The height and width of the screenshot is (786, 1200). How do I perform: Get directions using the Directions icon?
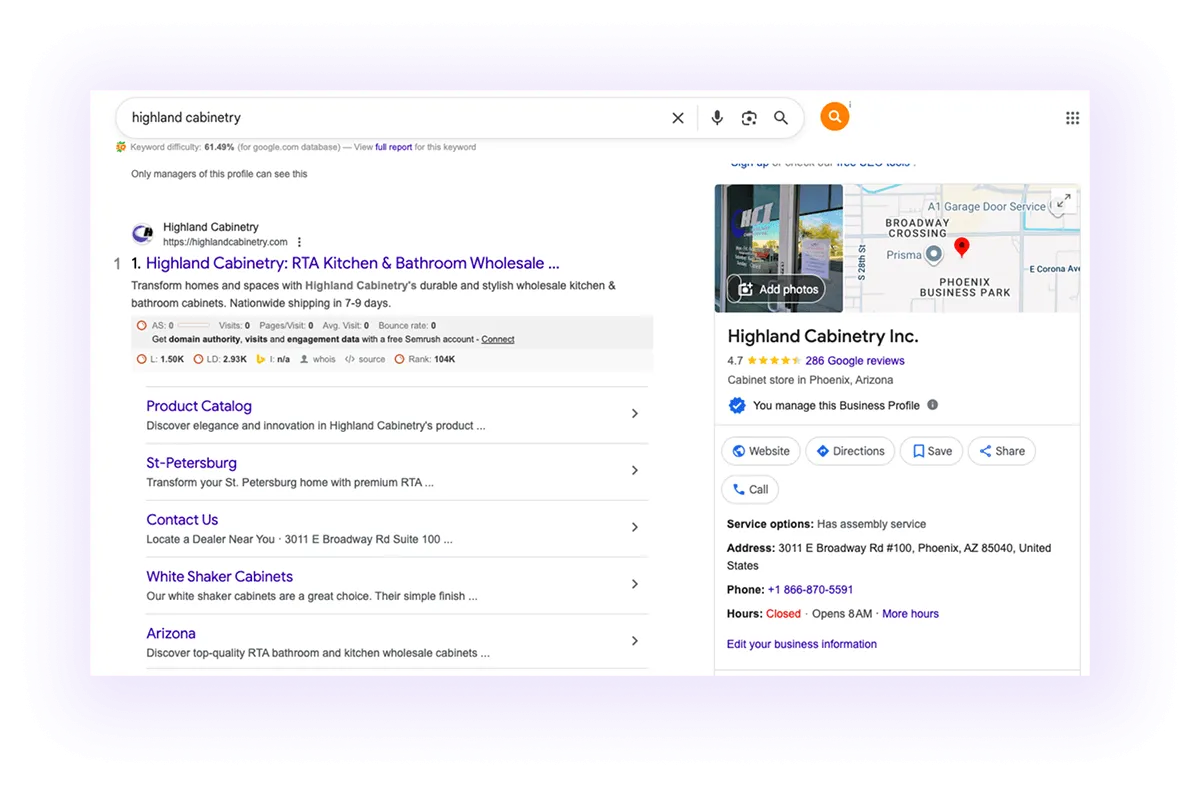point(849,451)
